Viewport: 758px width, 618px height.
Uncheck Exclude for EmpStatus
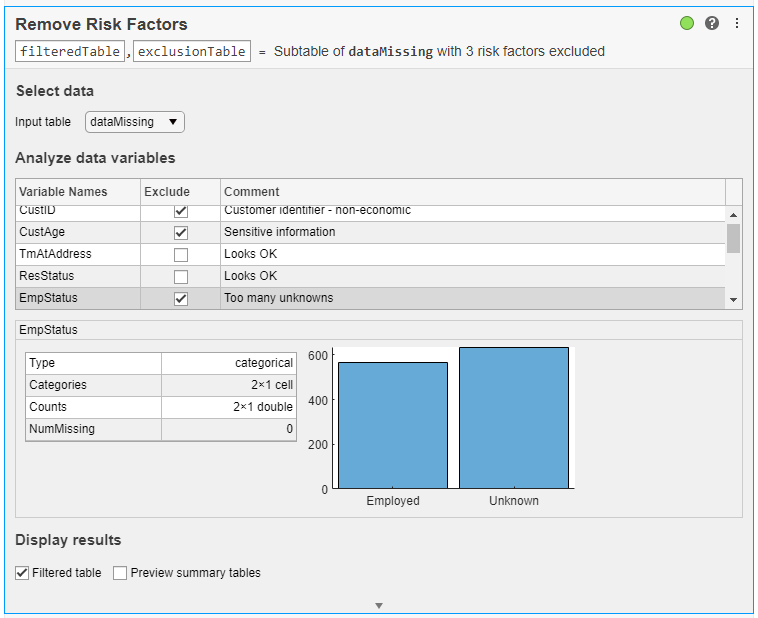(181, 299)
